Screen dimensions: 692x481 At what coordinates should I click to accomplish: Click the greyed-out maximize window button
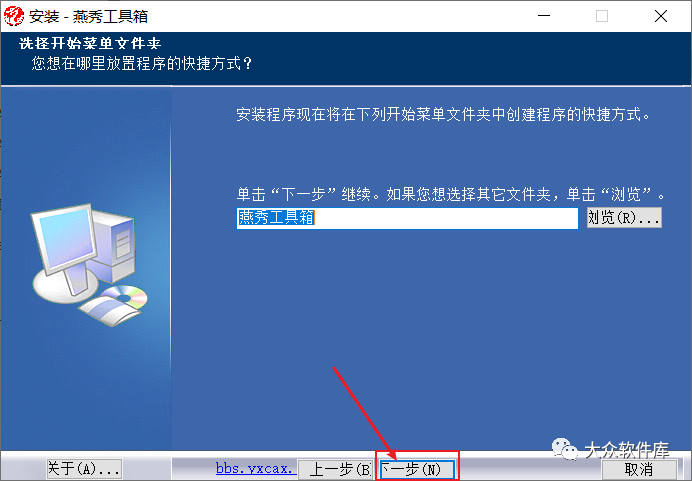[x=602, y=16]
